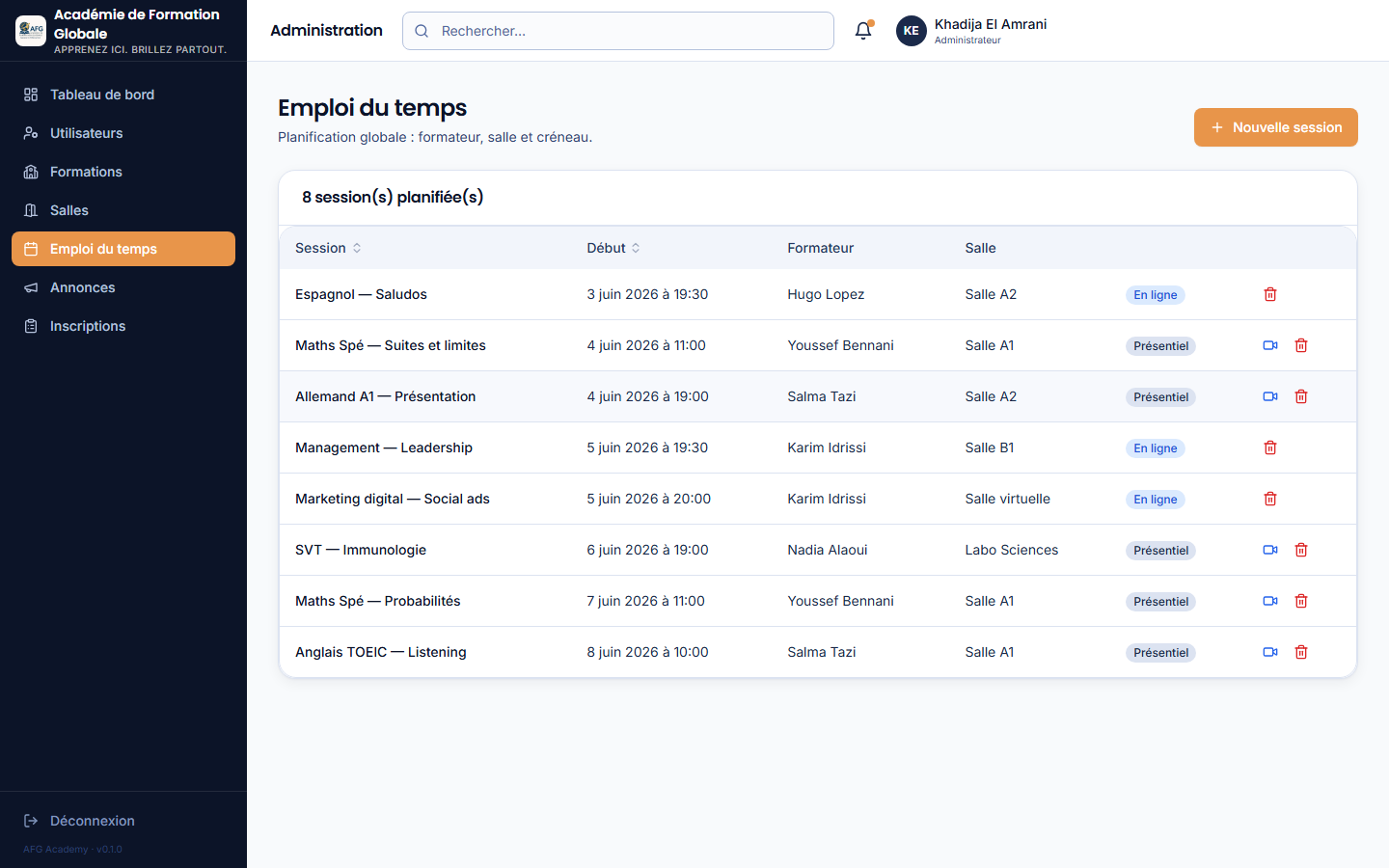
Task: Click the video icon for Maths Spé — Suites et limites
Action: pos(1270,345)
